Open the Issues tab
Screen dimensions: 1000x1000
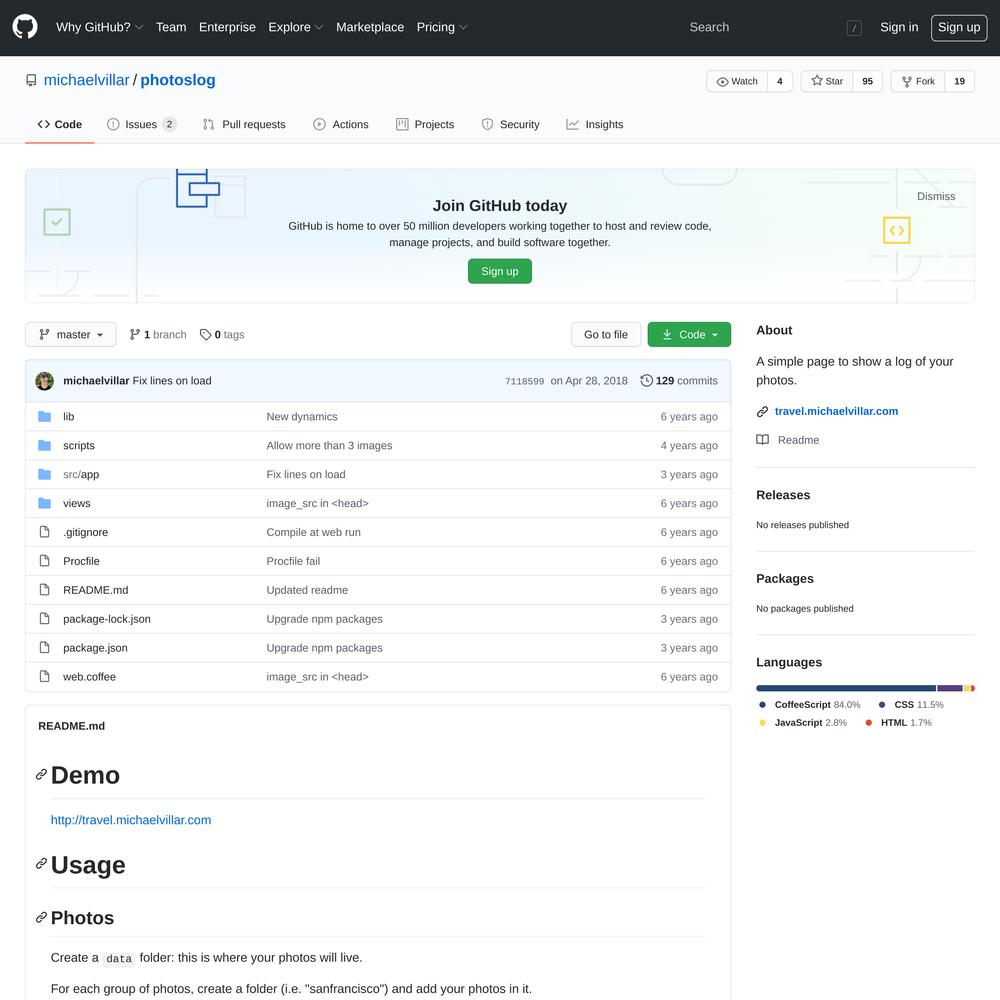pyautogui.click(x=141, y=124)
